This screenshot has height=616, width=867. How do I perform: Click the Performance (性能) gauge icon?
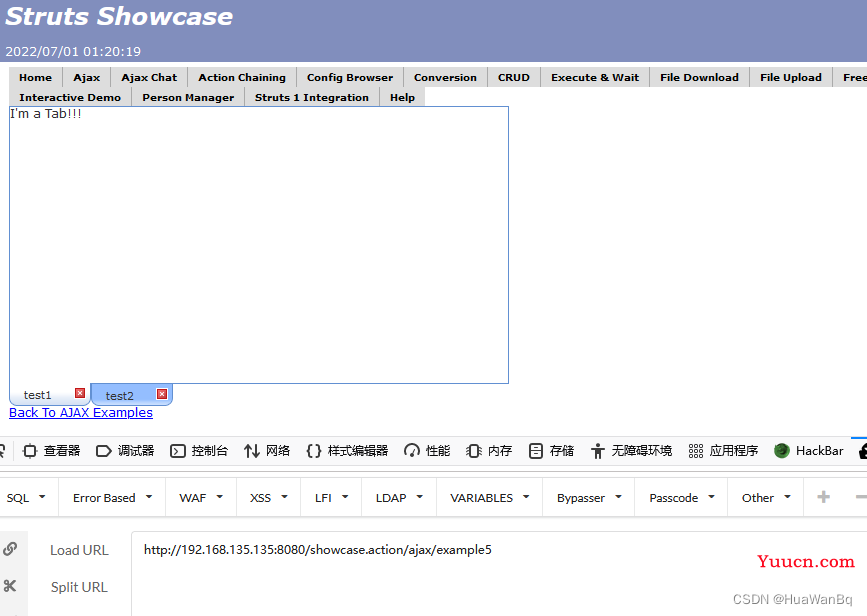pos(411,451)
